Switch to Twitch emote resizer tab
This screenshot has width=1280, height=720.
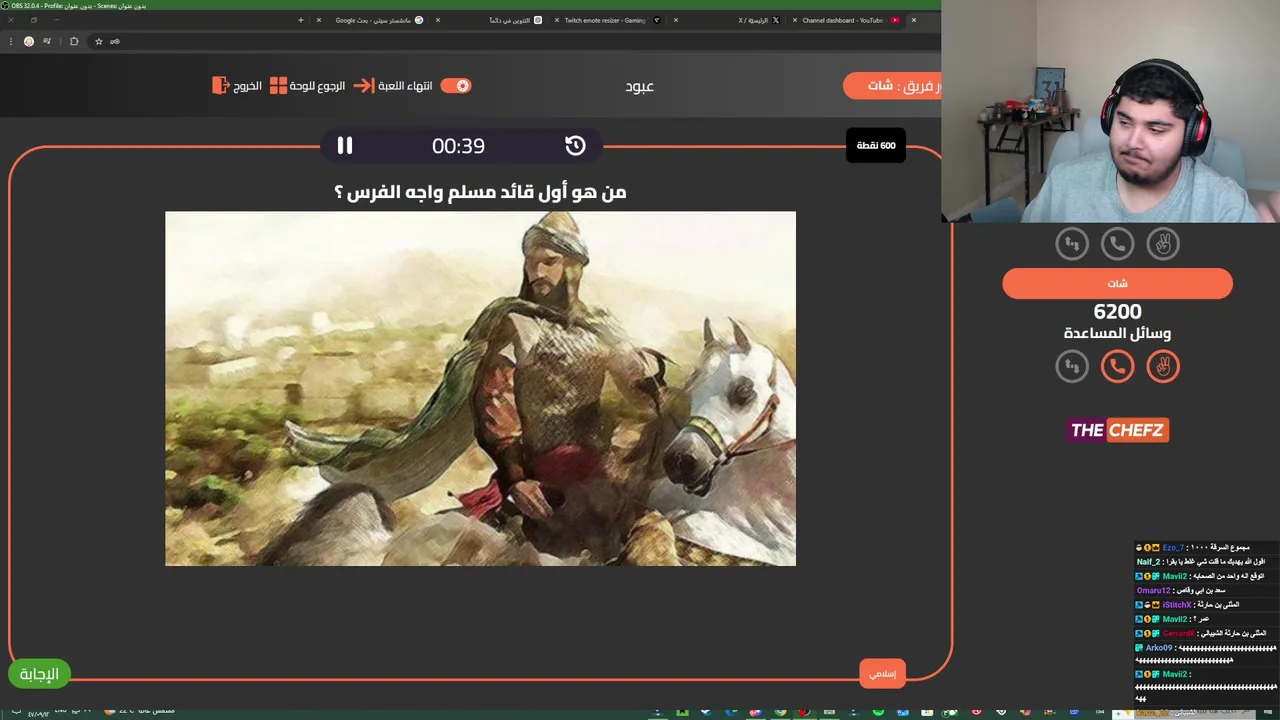(610, 20)
